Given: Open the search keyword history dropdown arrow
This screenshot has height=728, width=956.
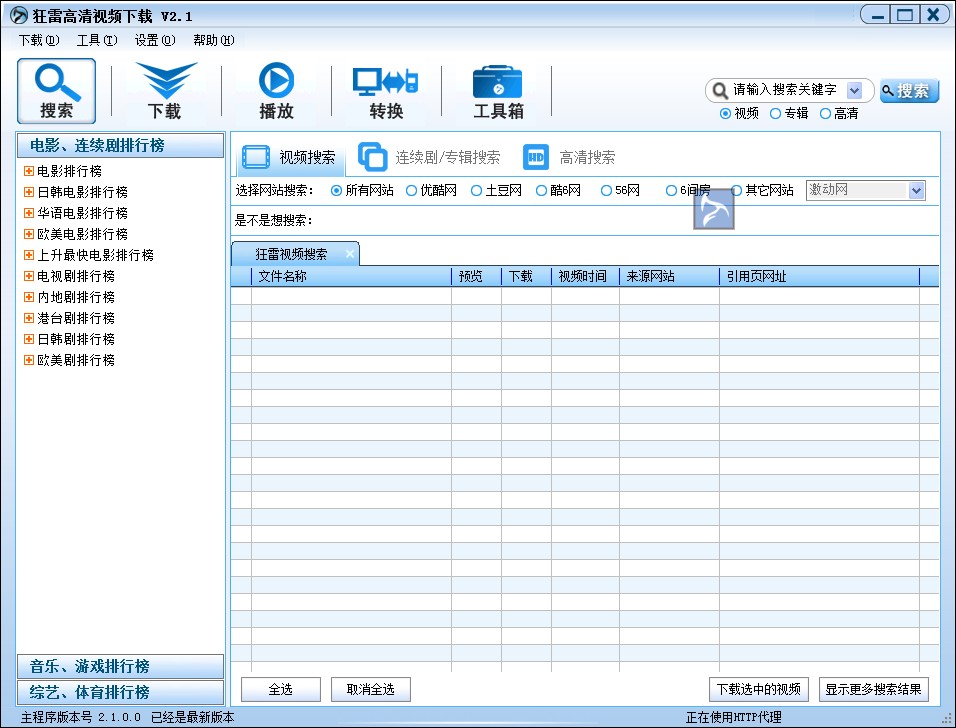Looking at the screenshot, I should [x=856, y=89].
